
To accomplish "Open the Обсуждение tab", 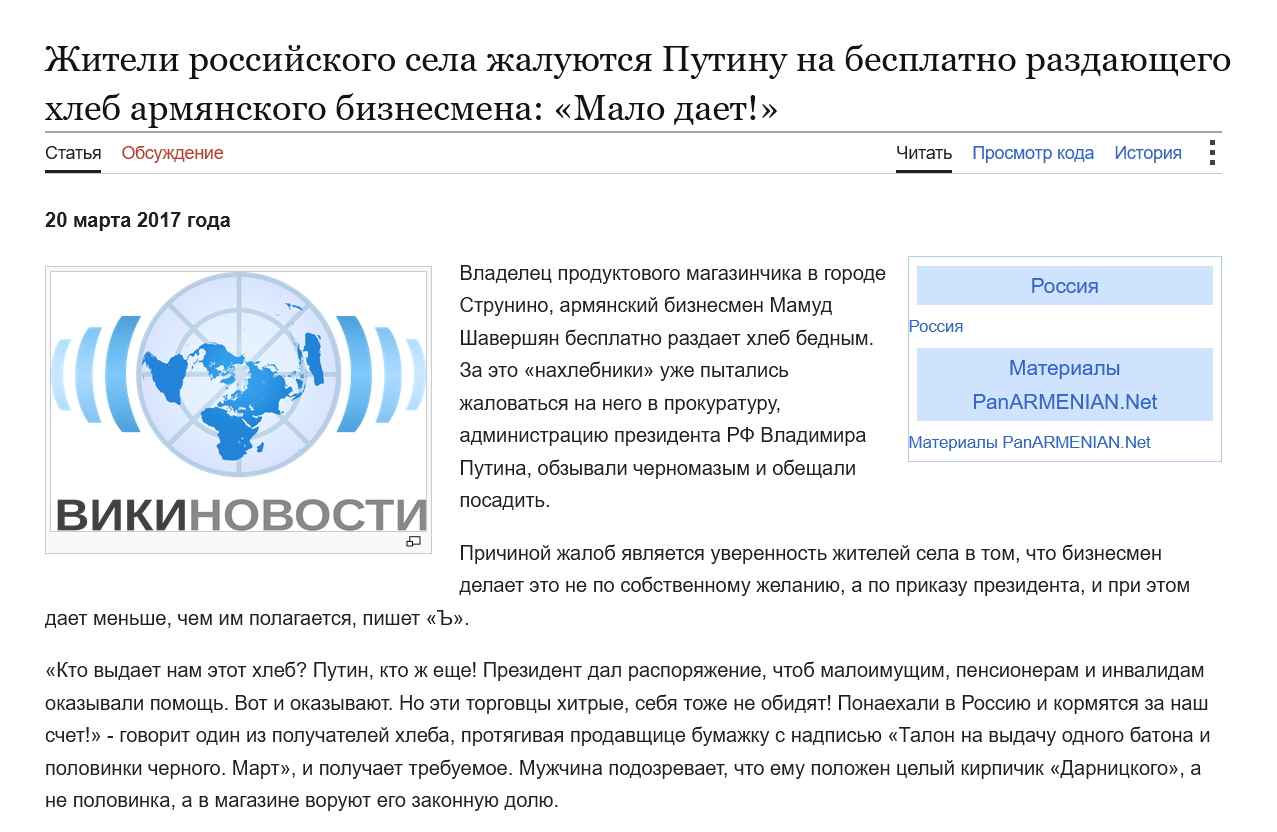I will click(172, 153).
